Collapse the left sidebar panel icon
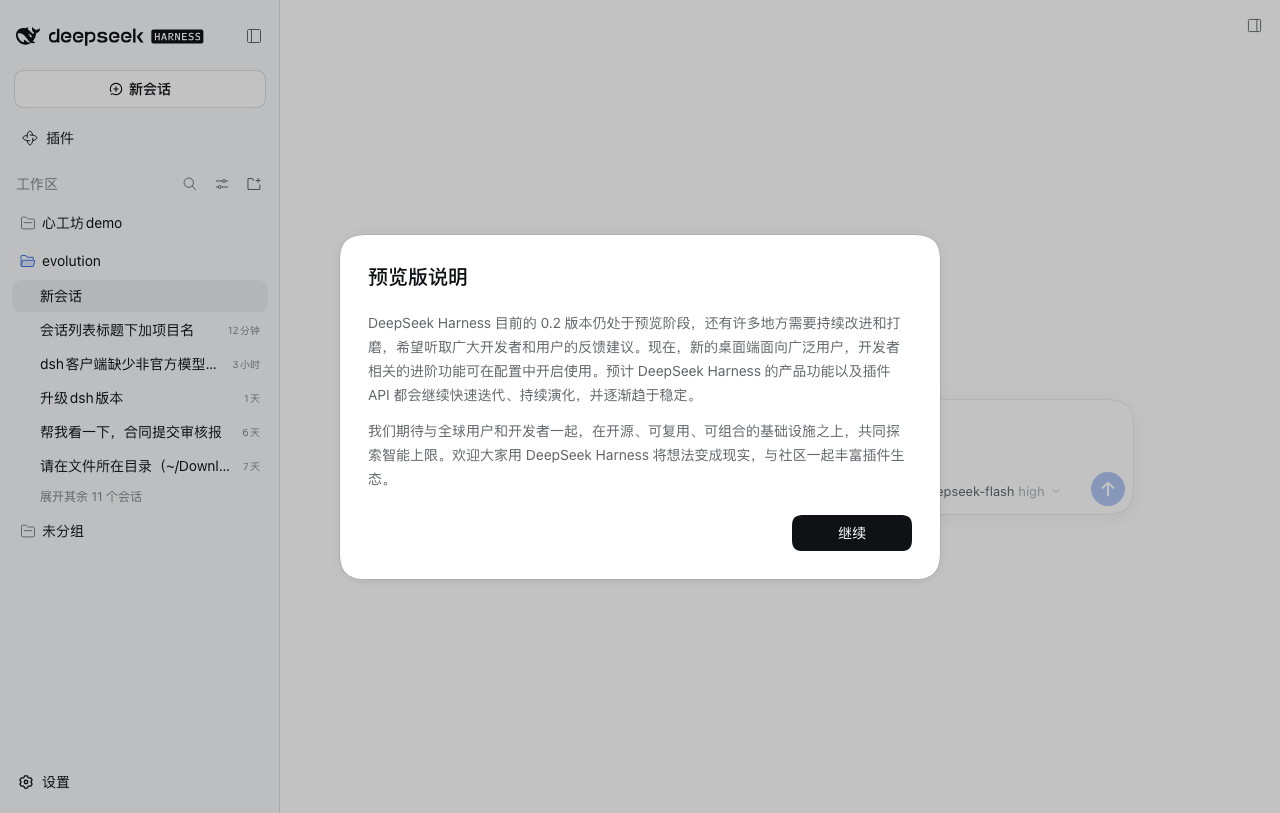 click(x=254, y=36)
